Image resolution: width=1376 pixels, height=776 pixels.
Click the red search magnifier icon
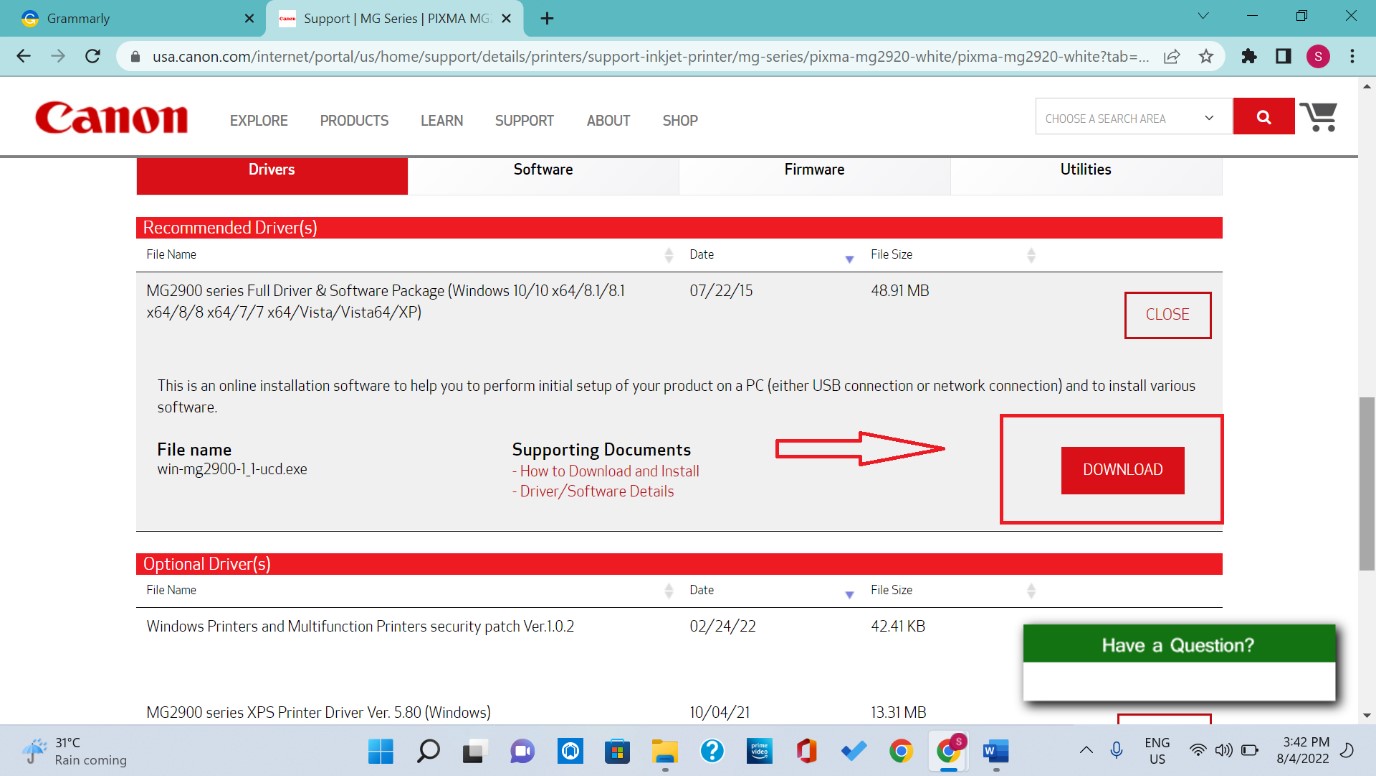1263,116
